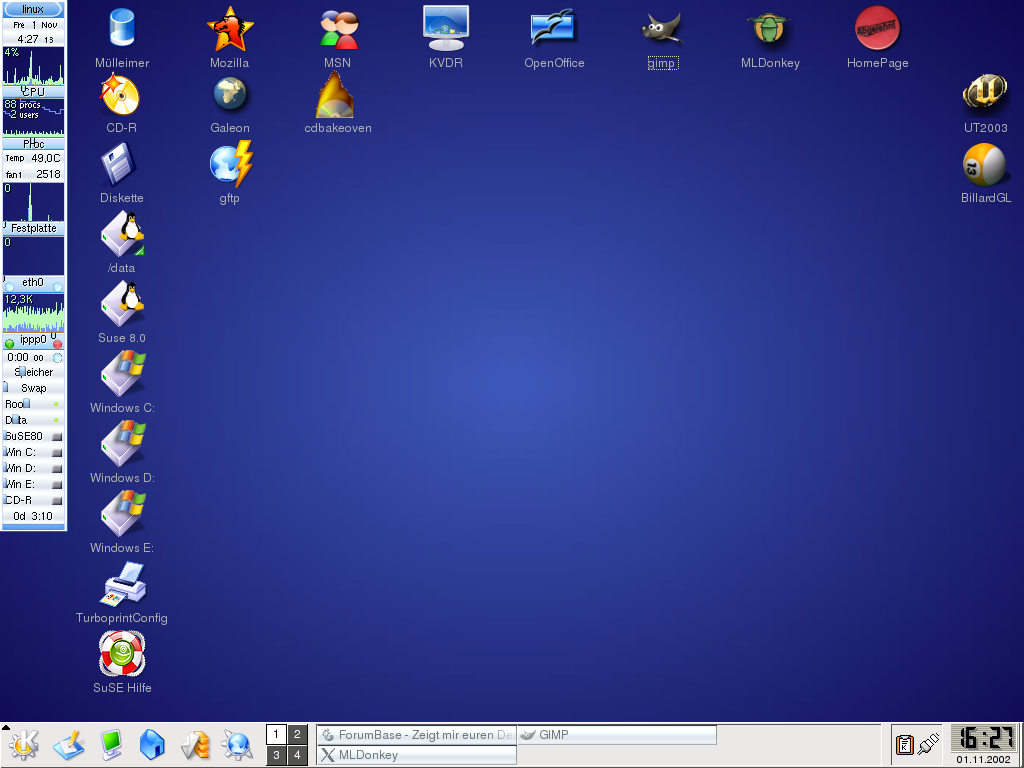Viewport: 1024px width, 768px height.
Task: Open the terminal monitor panel icon
Action: [x=111, y=744]
